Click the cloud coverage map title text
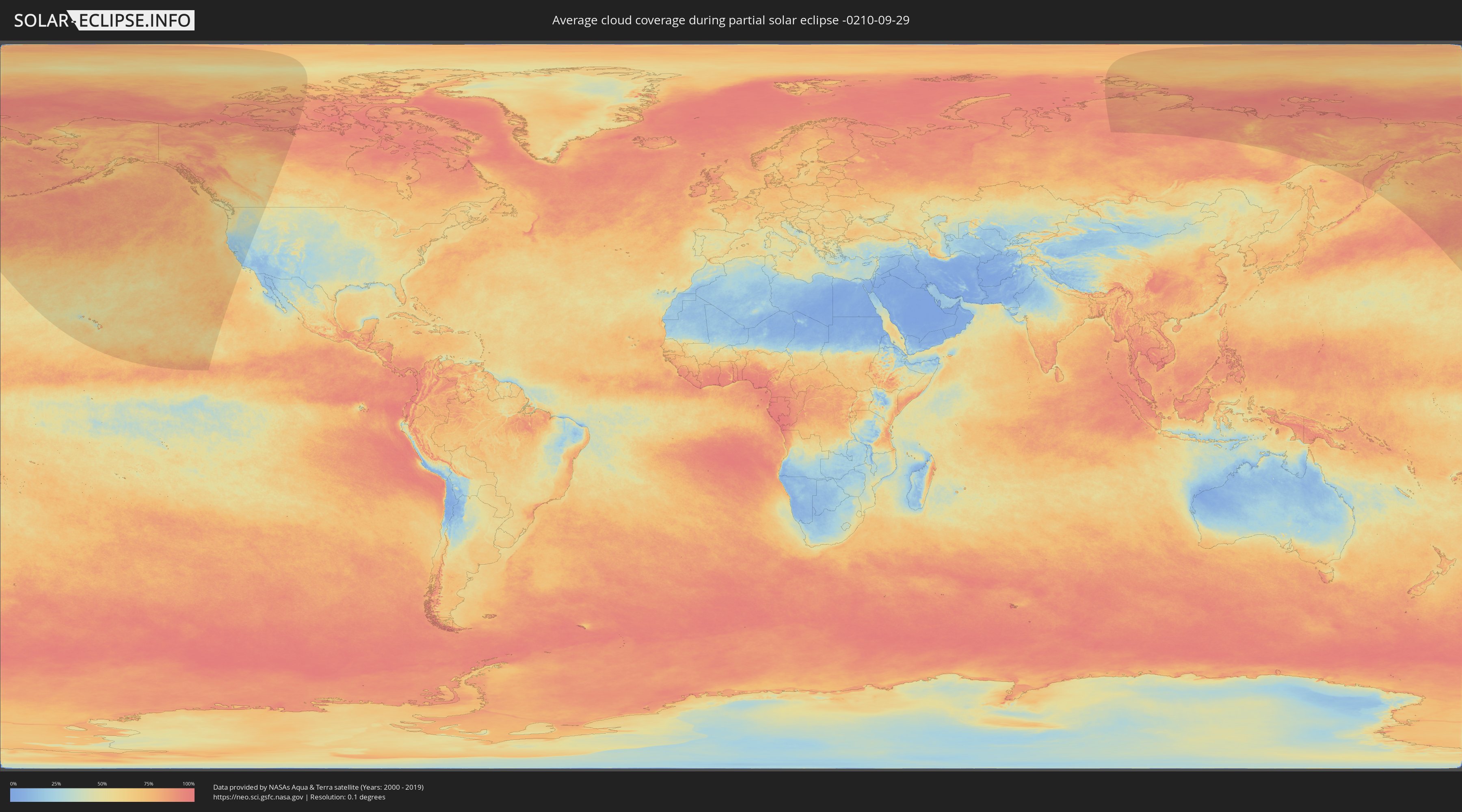1462x812 pixels. coord(731,20)
